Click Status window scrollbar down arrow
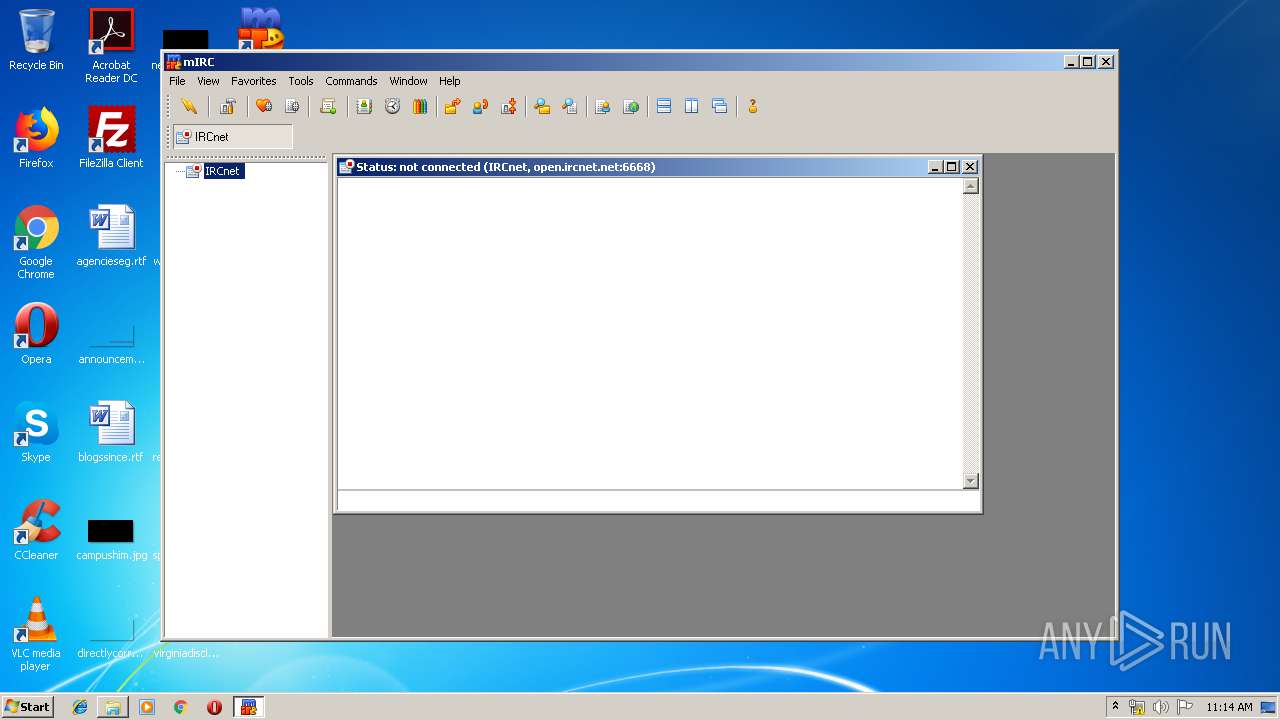Viewport: 1280px width, 720px height. (x=970, y=481)
